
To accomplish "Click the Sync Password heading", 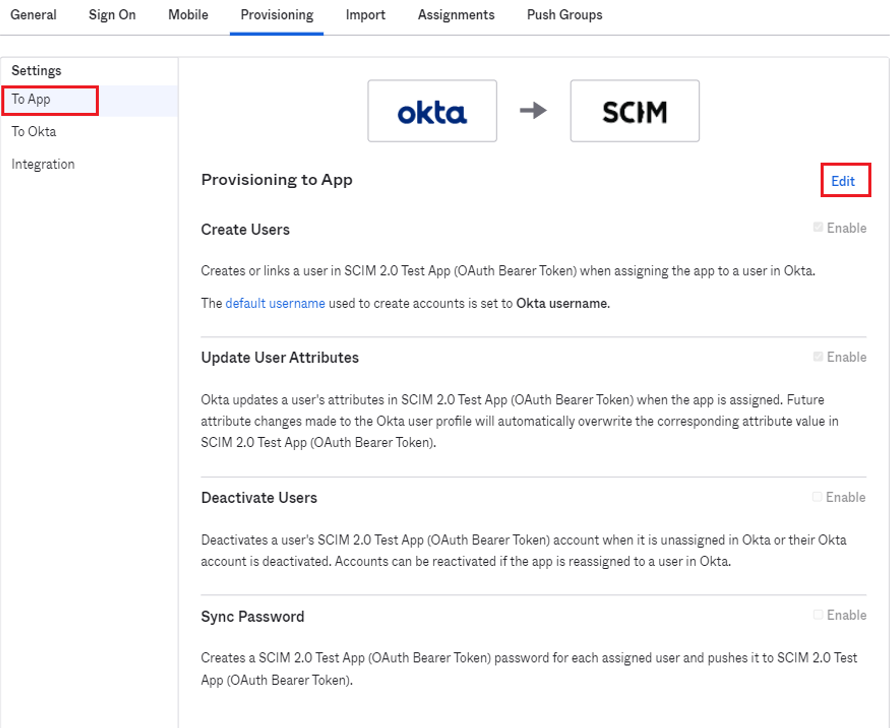I will 253,617.
